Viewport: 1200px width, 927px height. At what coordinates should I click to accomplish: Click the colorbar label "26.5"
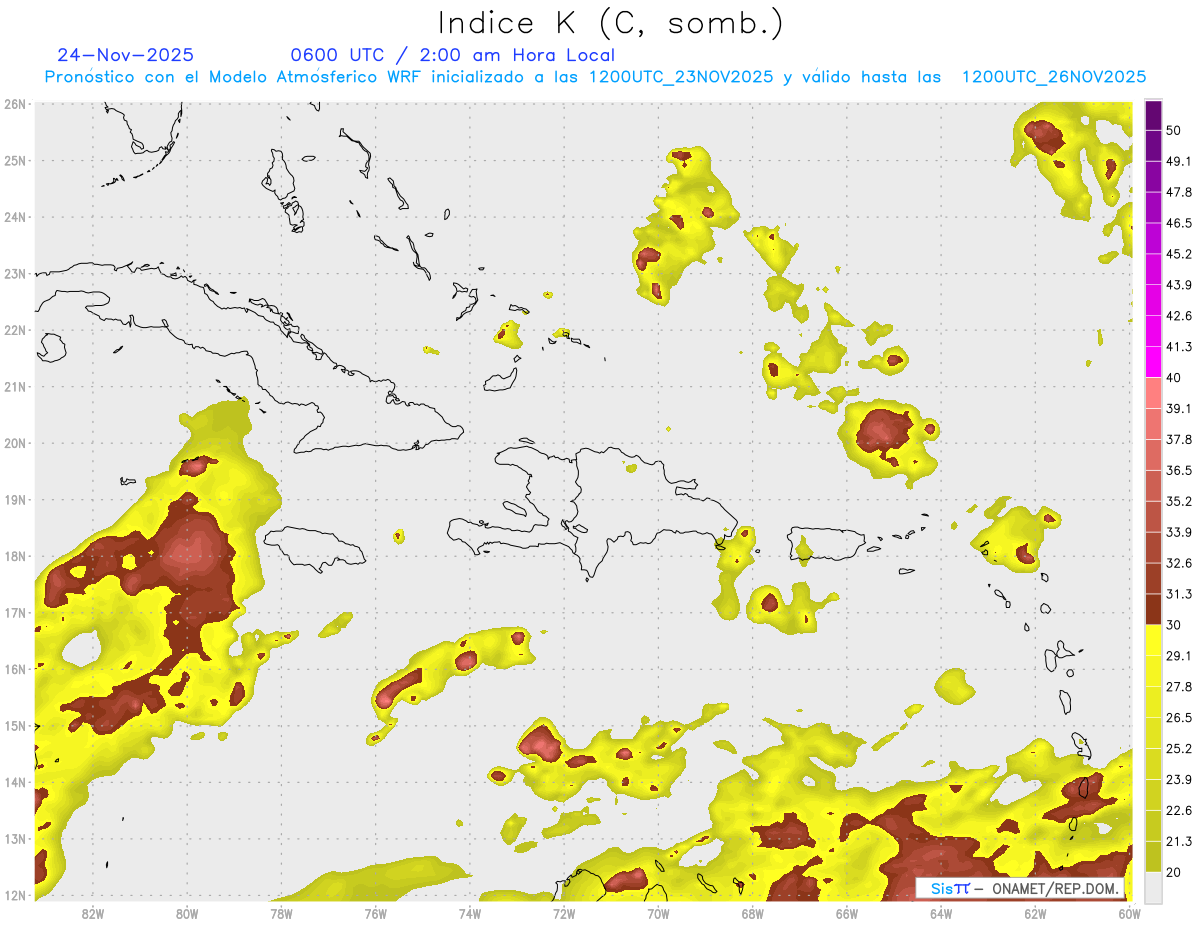pos(1178,717)
